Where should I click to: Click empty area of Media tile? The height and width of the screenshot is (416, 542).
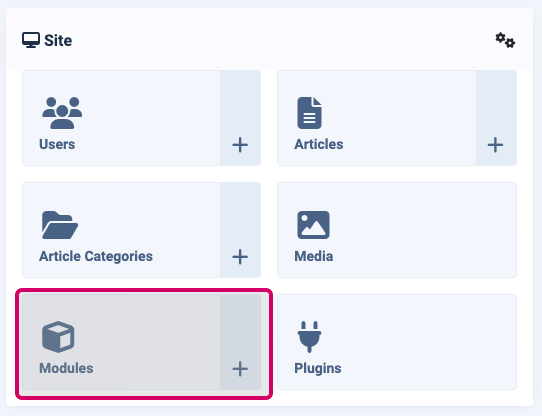[x=425, y=230]
